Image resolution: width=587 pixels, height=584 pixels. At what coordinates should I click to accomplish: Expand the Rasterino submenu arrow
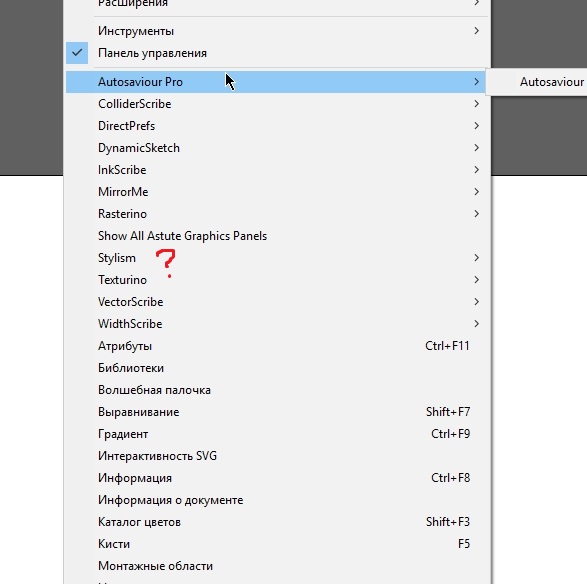(476, 214)
